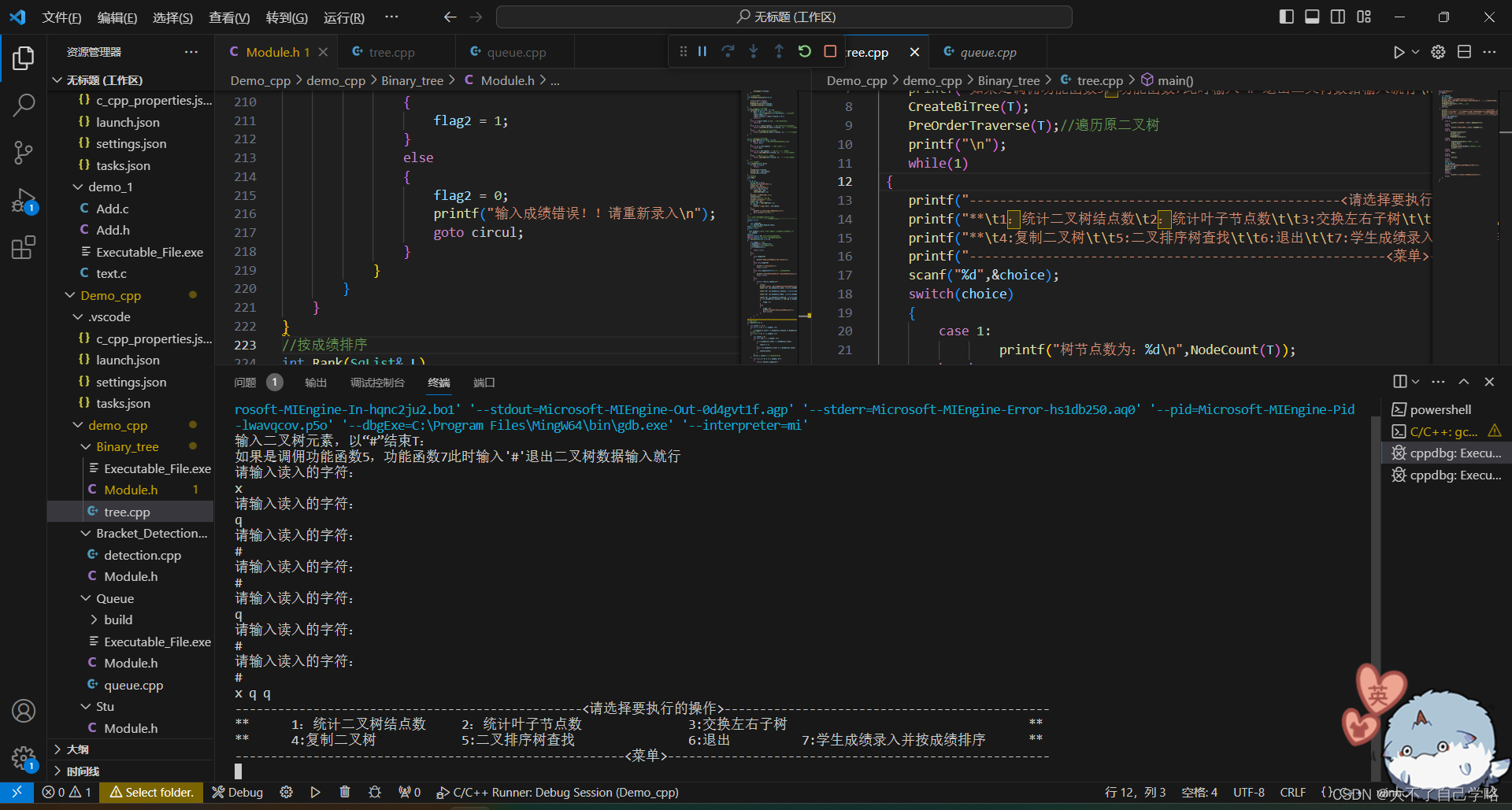
Task: Click Select folder. in status bar
Action: [151, 792]
